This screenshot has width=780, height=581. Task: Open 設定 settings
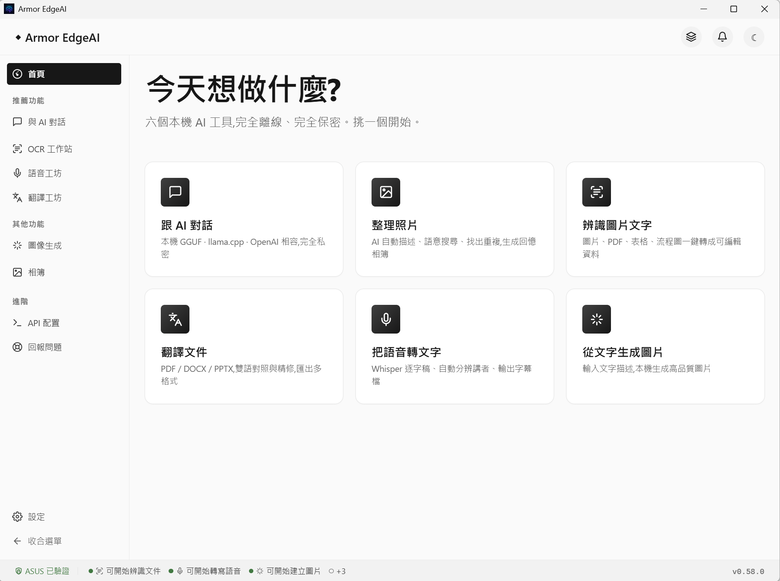[64, 517]
